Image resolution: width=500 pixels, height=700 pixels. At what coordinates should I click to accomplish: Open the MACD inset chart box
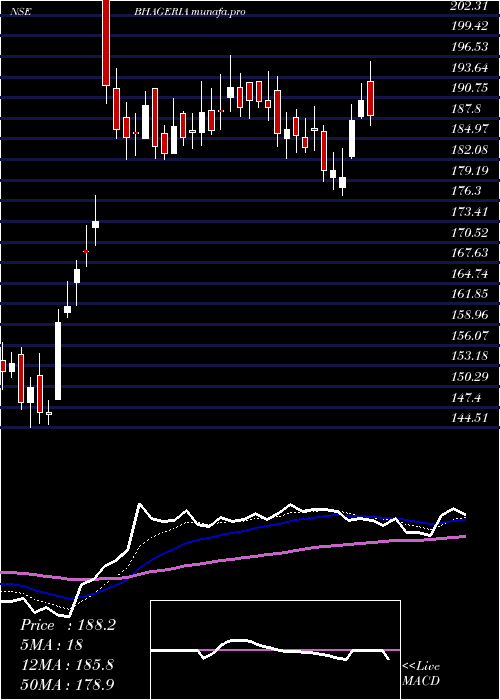click(275, 650)
